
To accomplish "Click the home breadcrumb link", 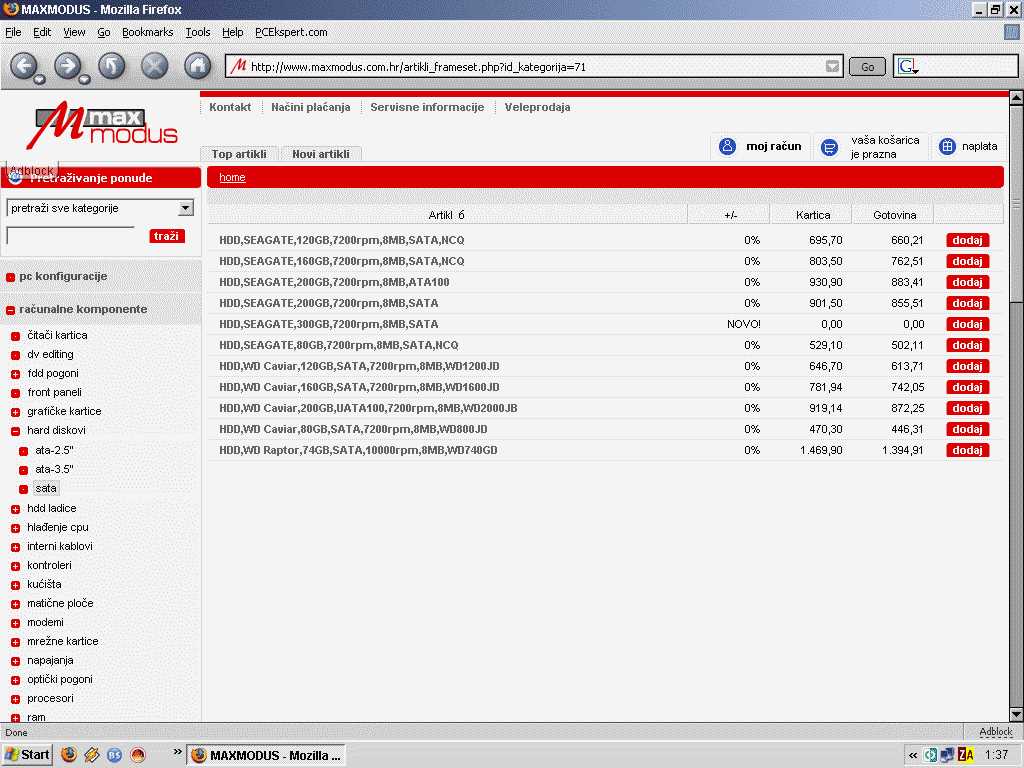I will (x=232, y=177).
